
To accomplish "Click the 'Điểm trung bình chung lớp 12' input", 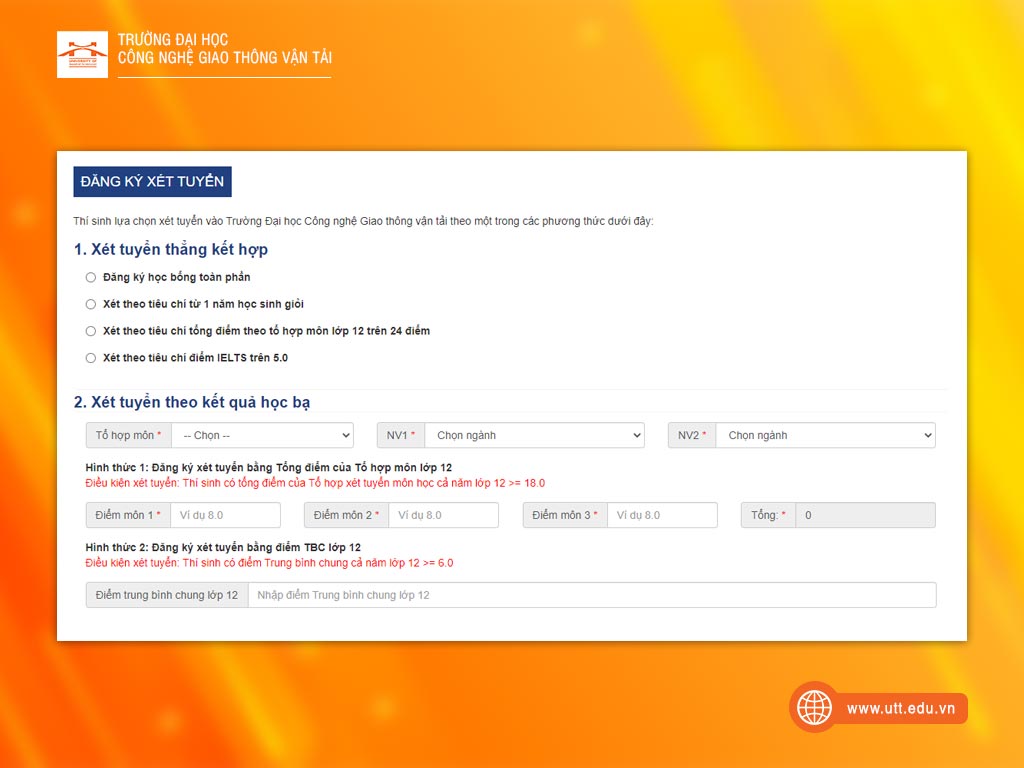I will click(591, 595).
